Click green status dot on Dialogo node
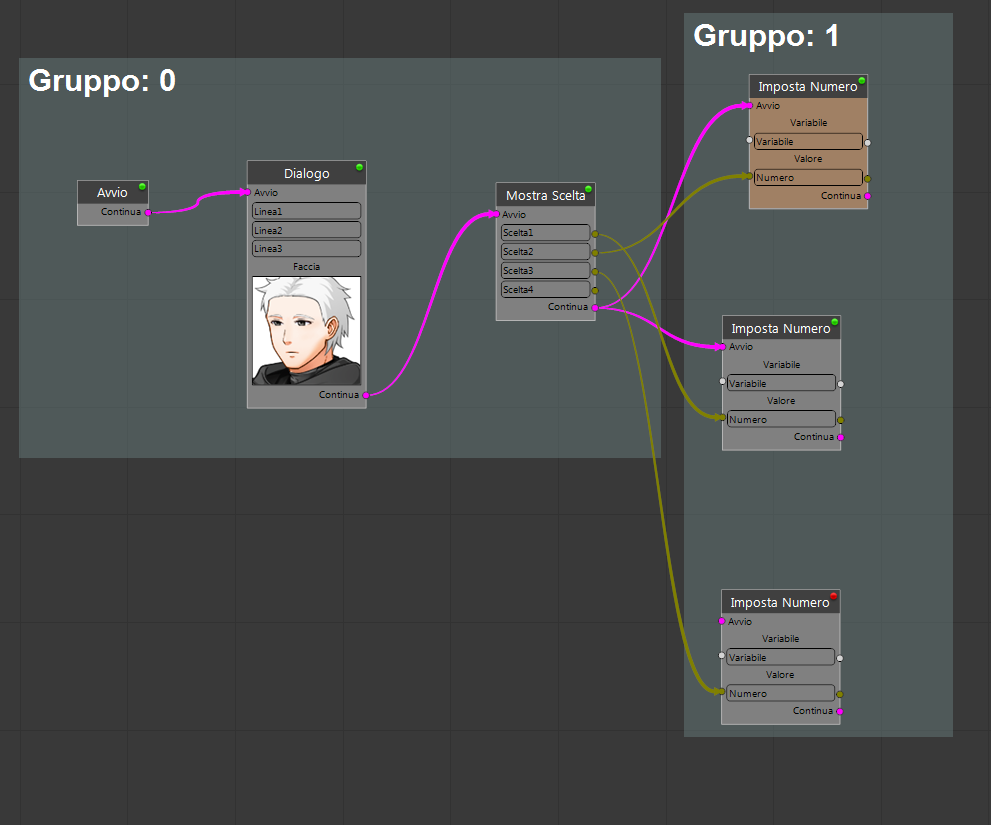 click(359, 167)
